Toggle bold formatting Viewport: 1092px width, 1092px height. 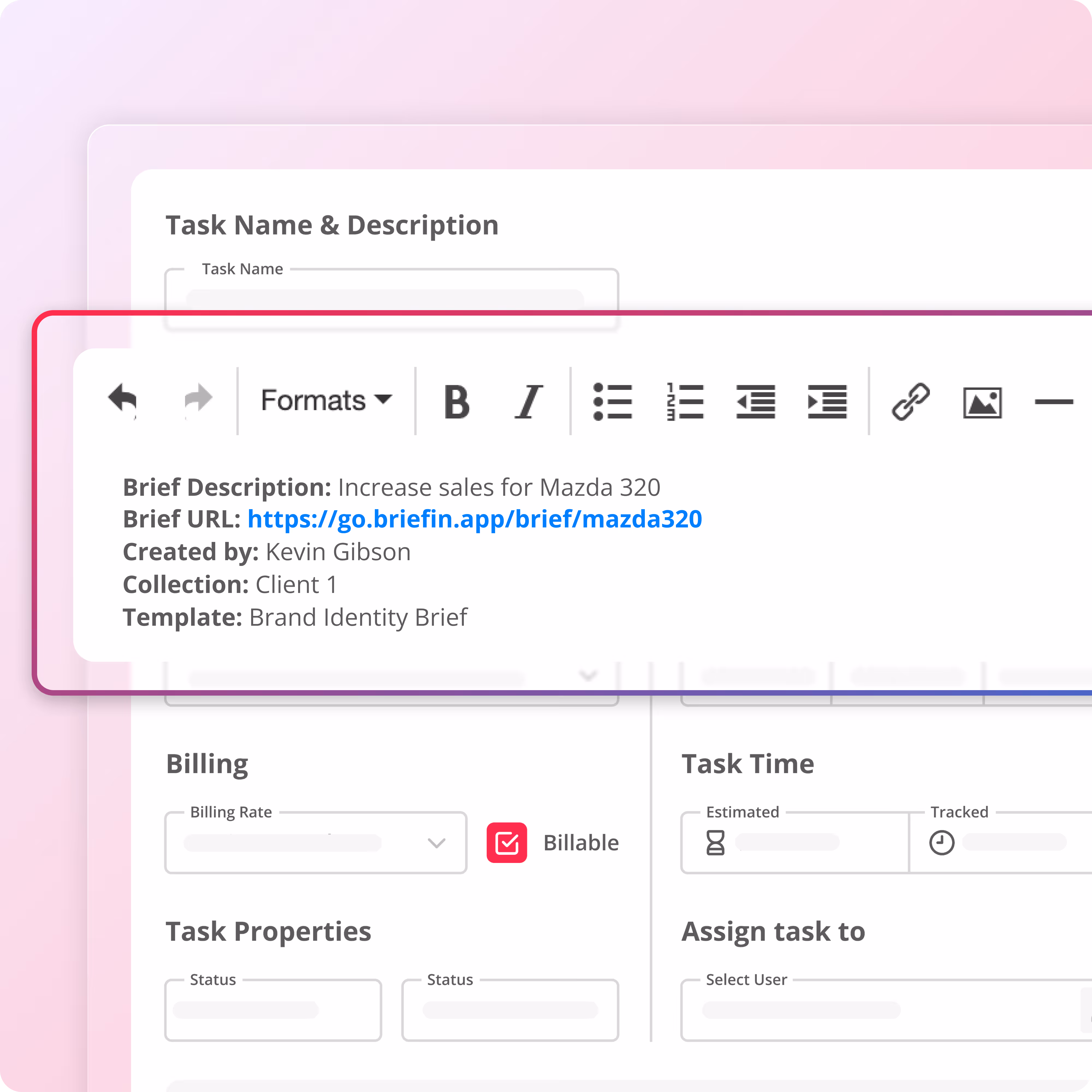457,402
